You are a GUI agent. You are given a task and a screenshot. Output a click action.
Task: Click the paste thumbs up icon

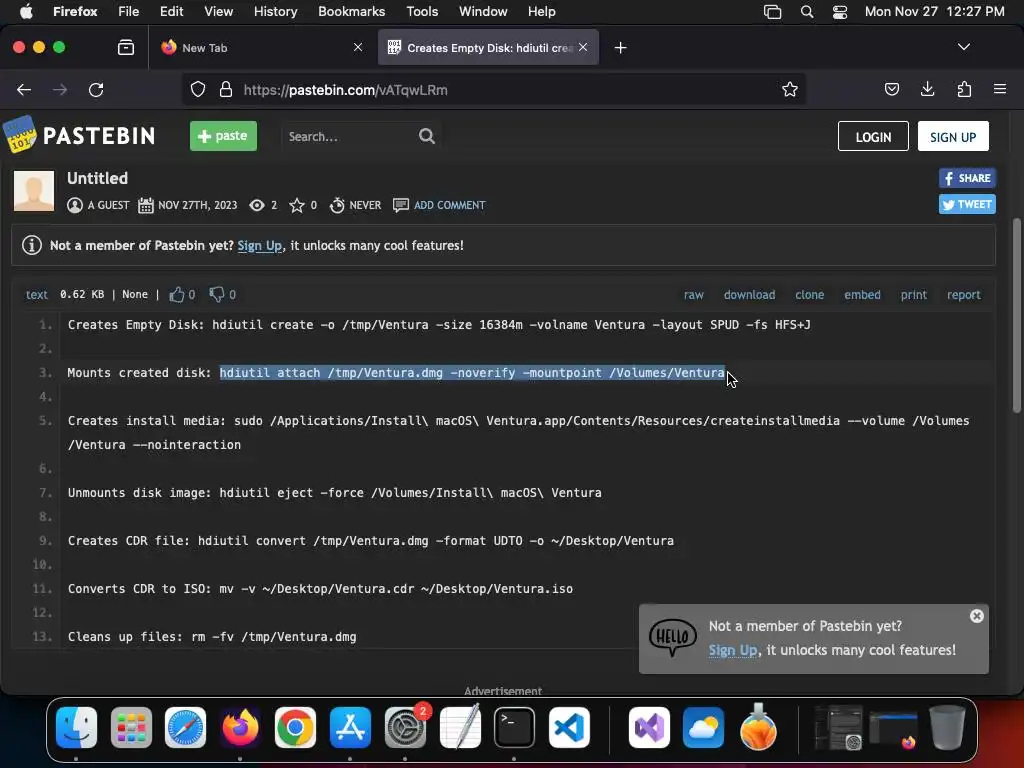(176, 295)
